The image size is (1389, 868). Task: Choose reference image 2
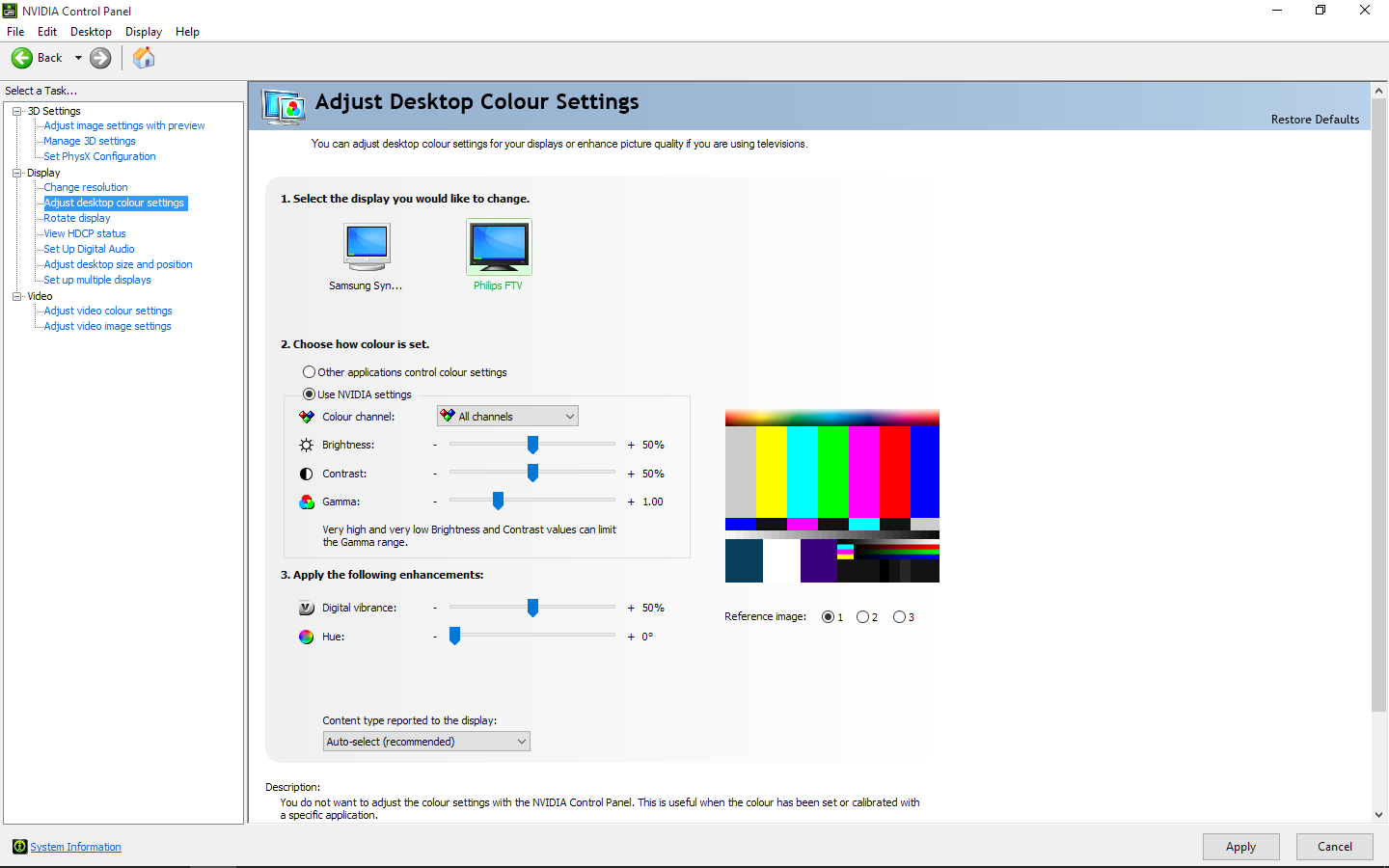click(x=862, y=616)
